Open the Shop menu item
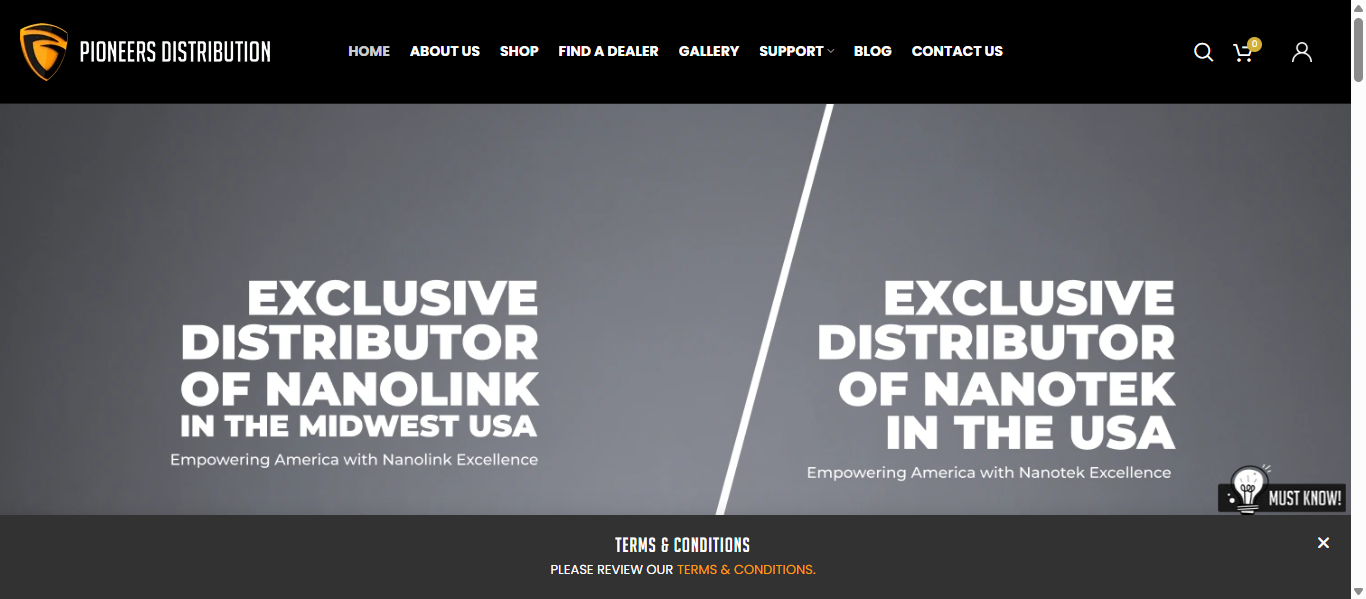 click(x=519, y=51)
